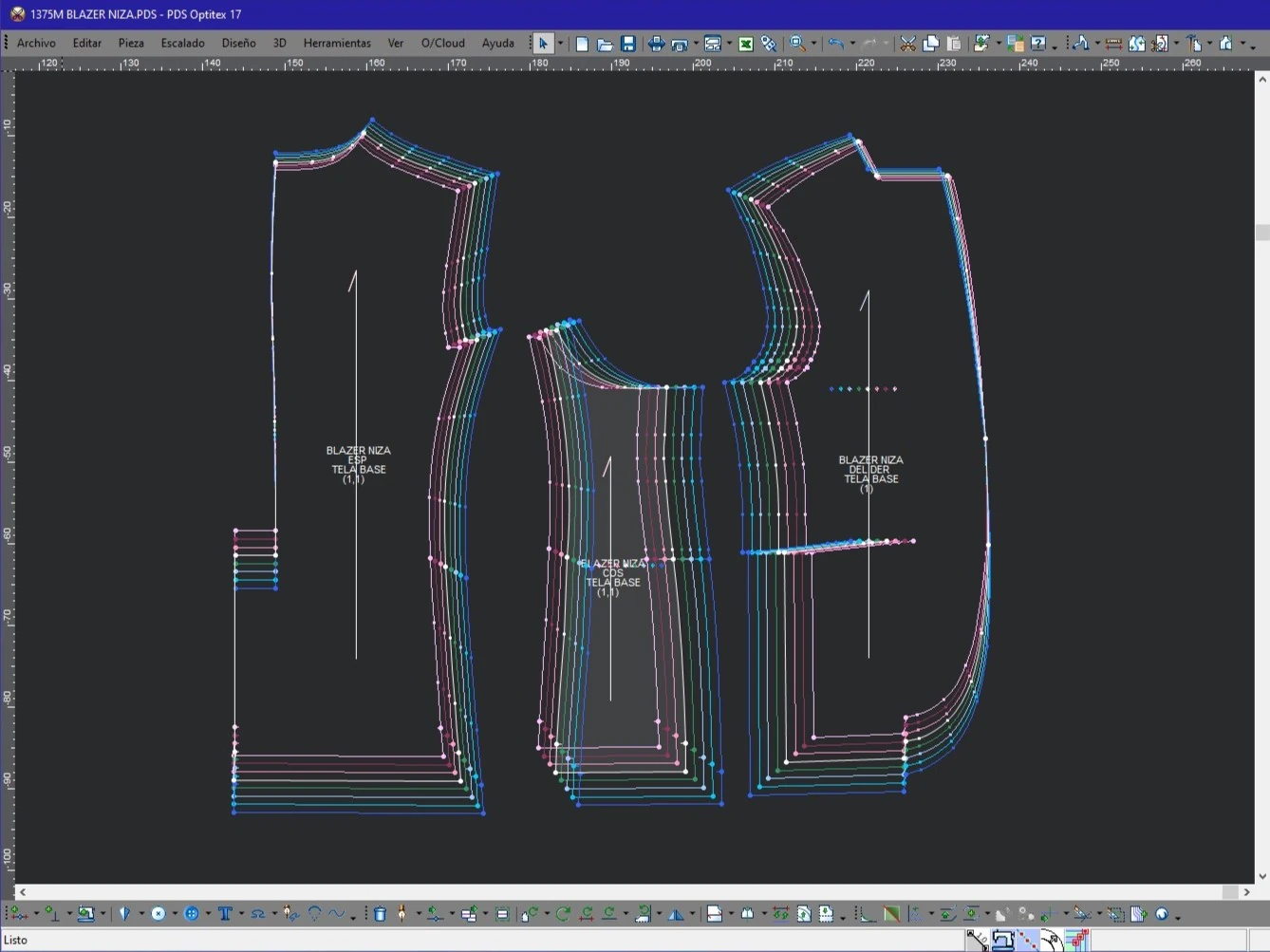Click the Print icon in toolbar
Image resolution: width=1270 pixels, height=952 pixels.
[x=656, y=44]
